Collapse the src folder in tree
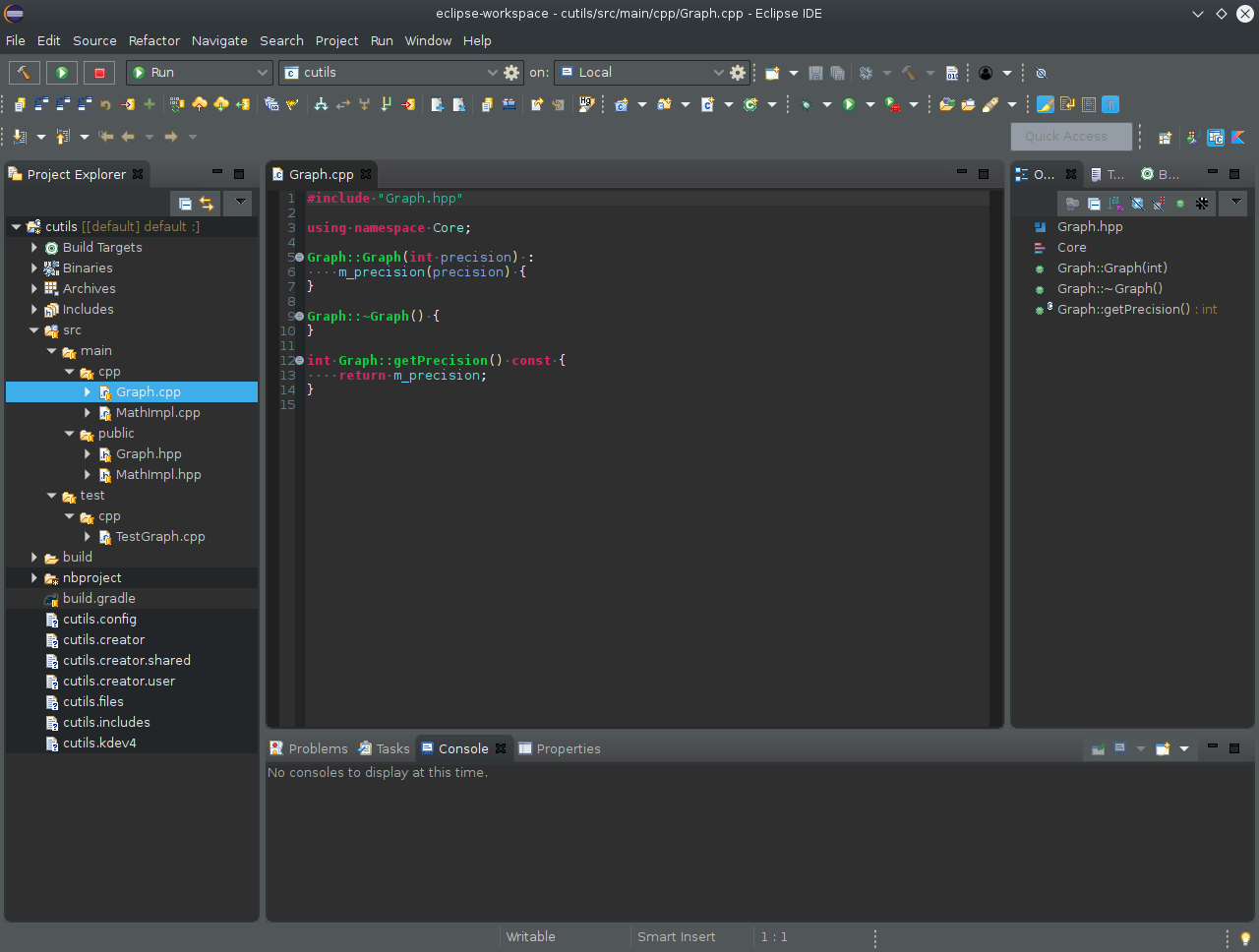The image size is (1259, 952). click(x=34, y=330)
